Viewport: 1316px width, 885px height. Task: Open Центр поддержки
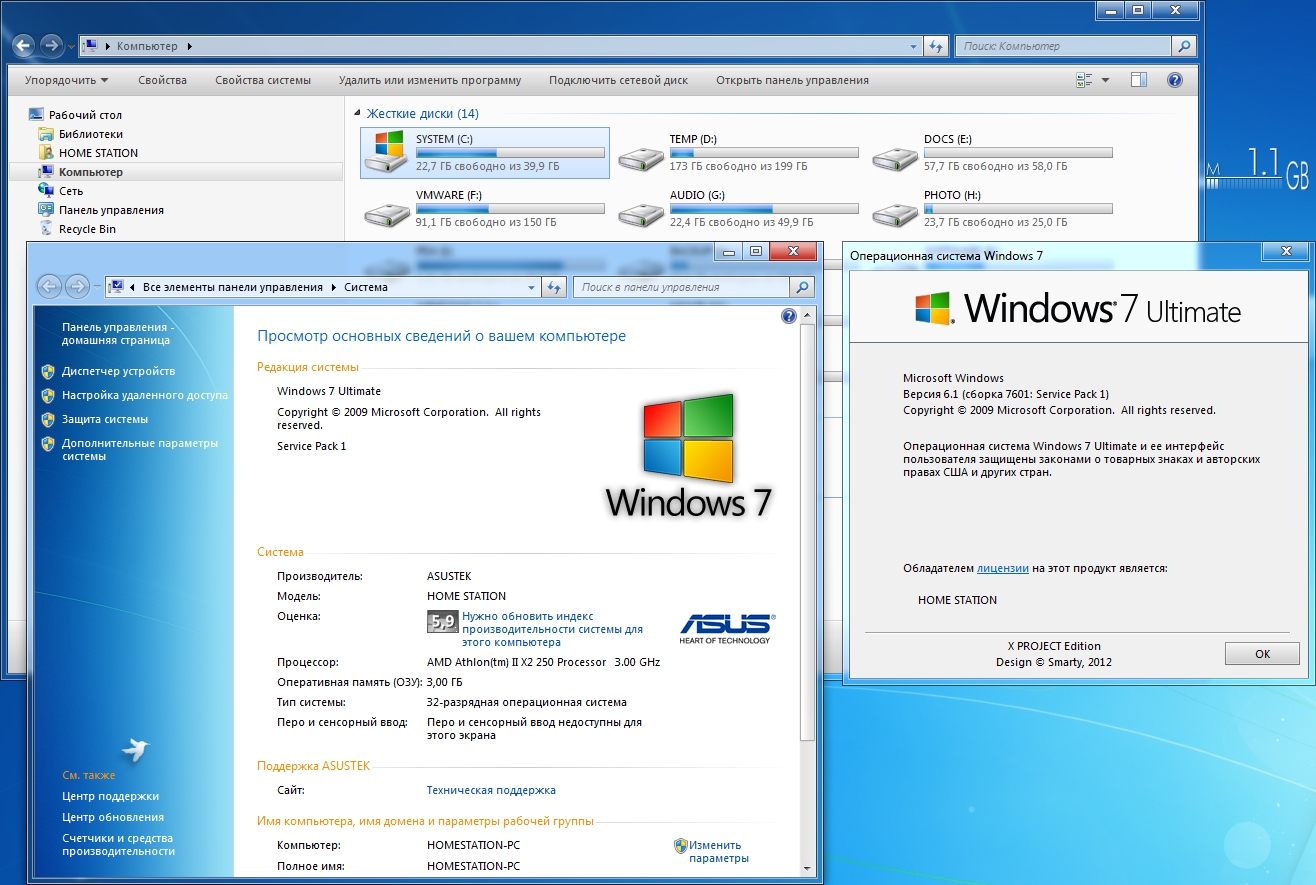tap(110, 796)
